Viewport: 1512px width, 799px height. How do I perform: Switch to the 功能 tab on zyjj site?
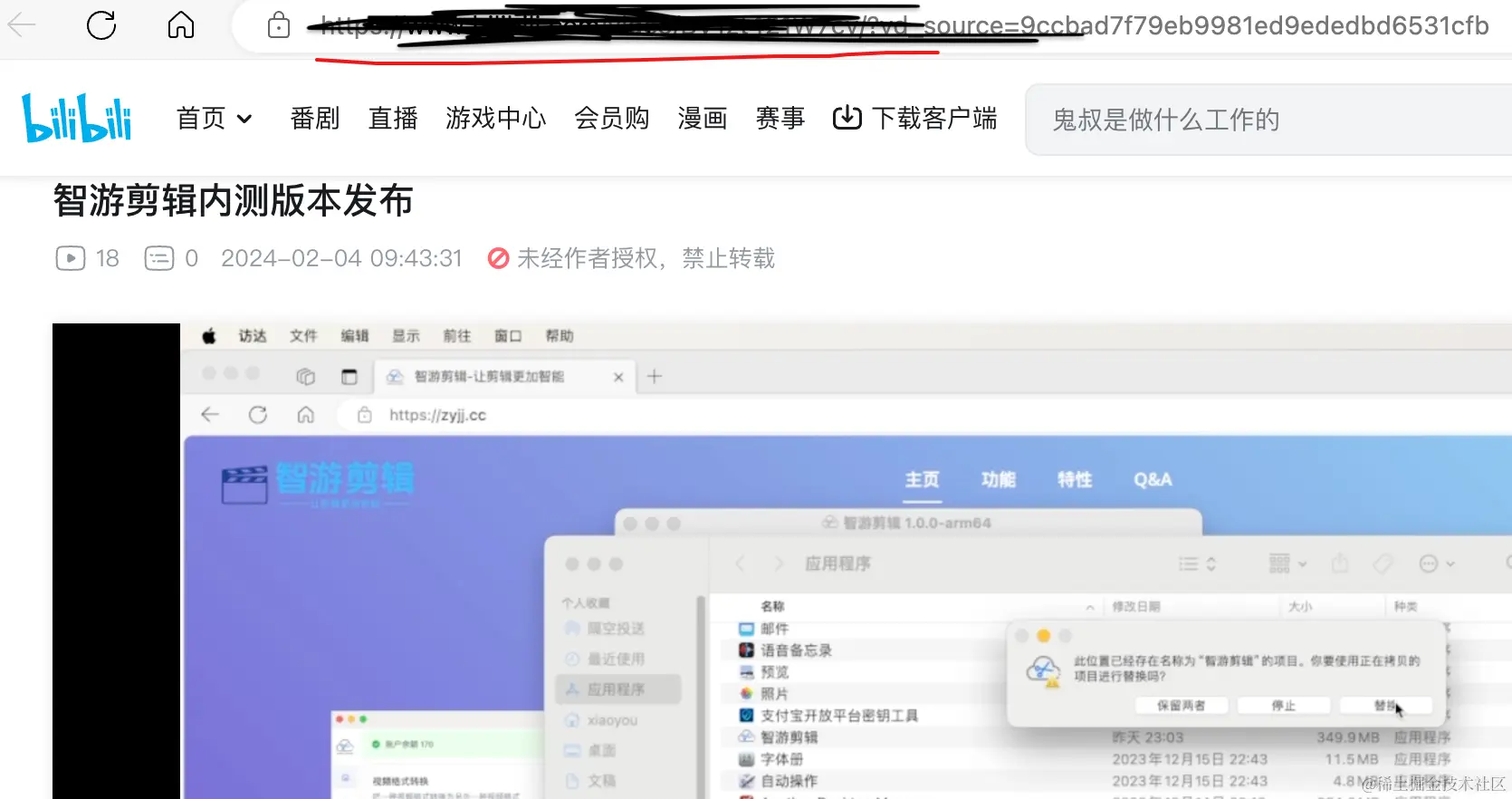pos(999,479)
